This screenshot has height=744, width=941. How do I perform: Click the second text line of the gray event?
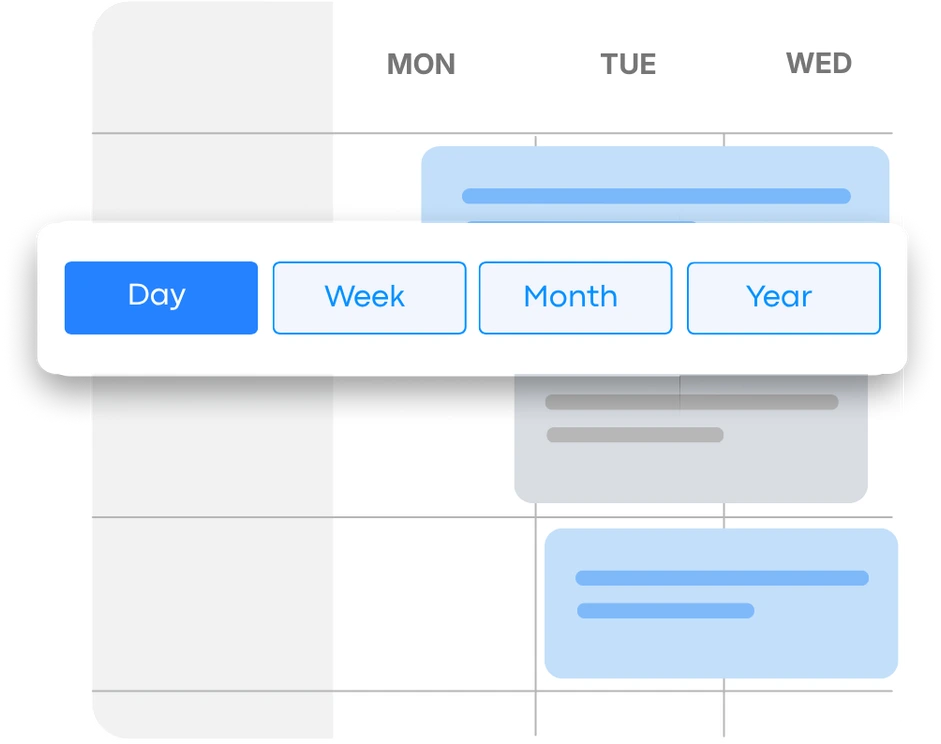636,435
